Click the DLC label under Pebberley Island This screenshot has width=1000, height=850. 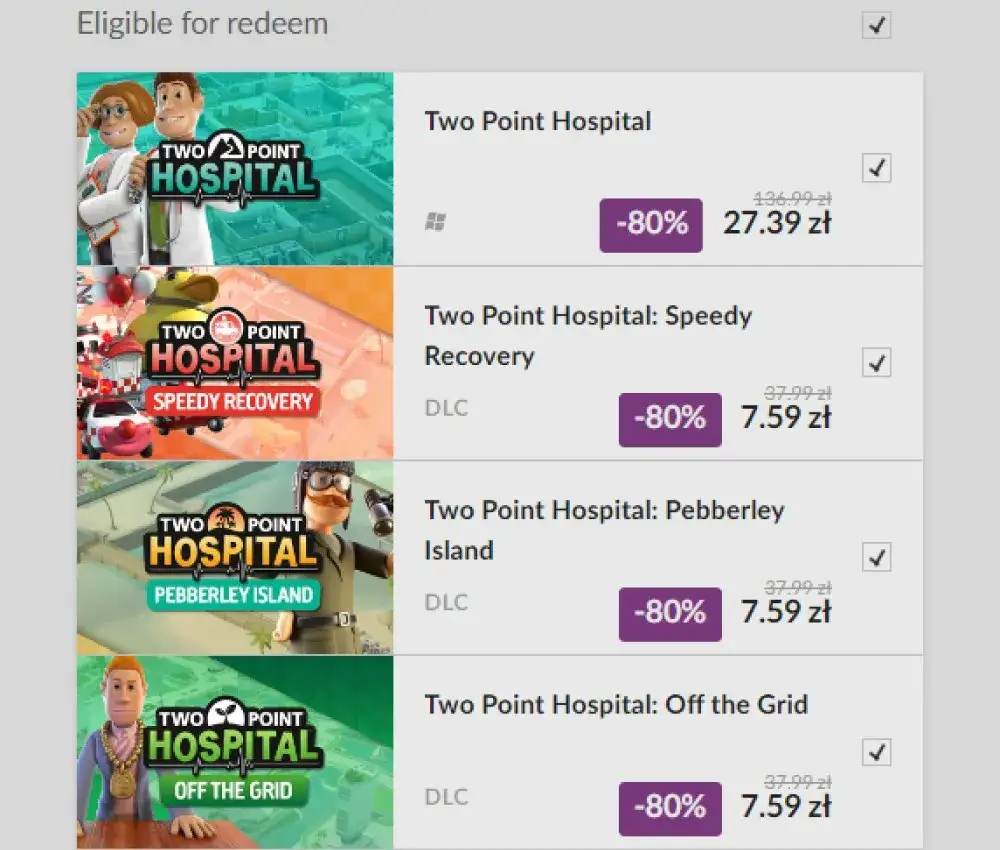click(x=446, y=602)
